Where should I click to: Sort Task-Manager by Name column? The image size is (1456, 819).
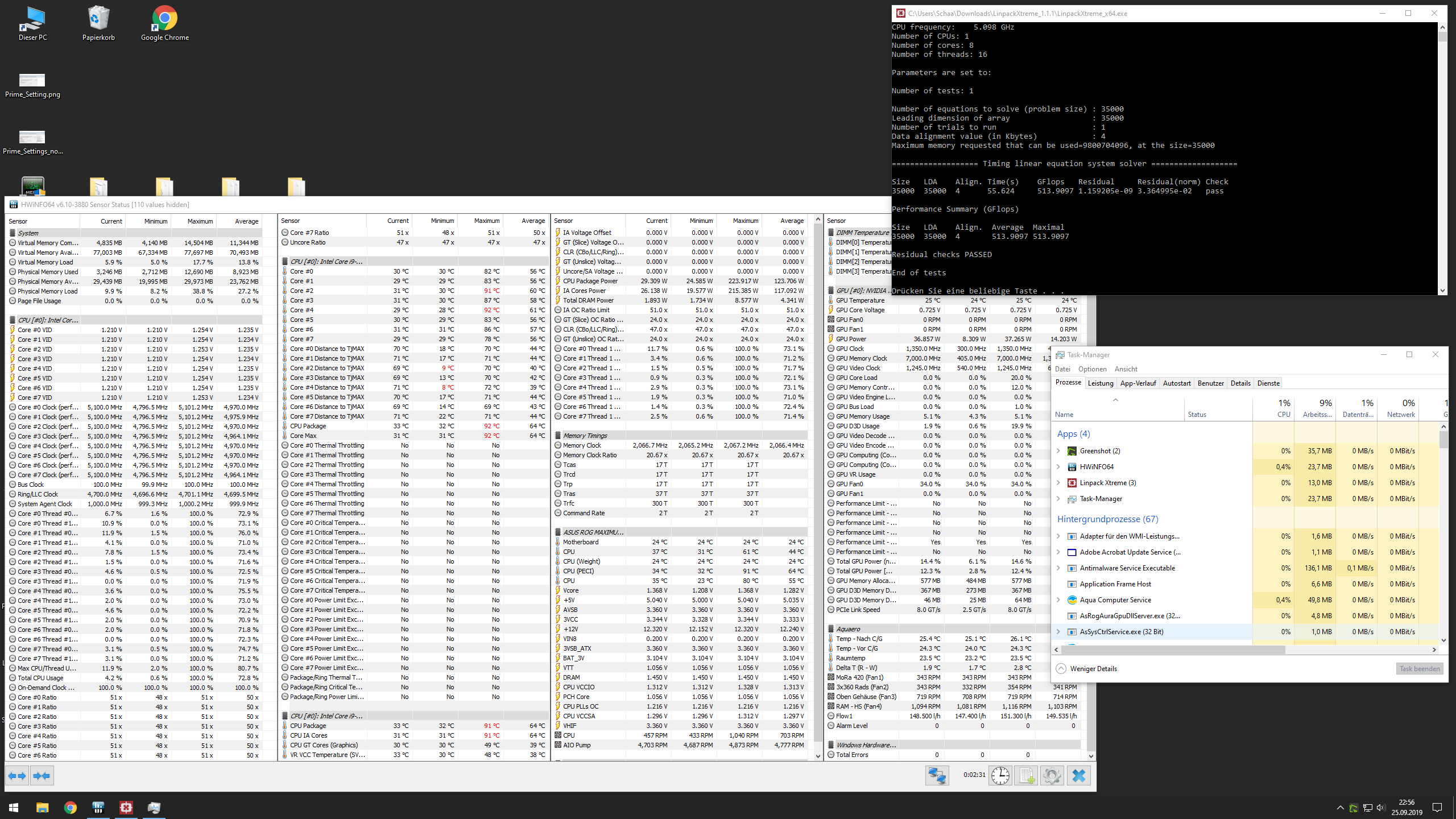coord(1118,408)
